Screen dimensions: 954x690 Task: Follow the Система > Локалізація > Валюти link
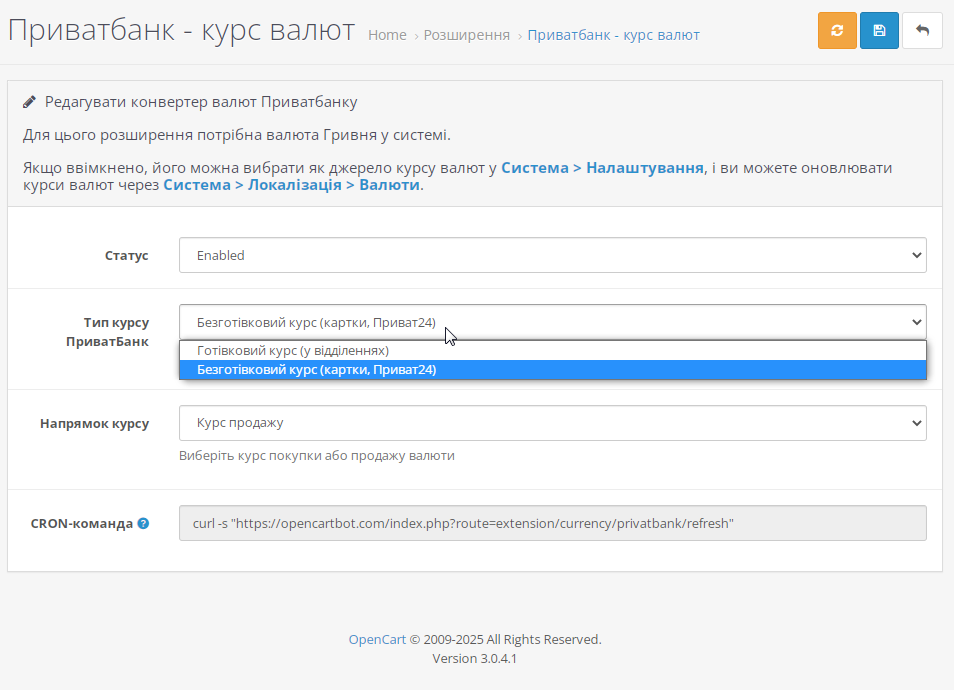click(x=291, y=185)
